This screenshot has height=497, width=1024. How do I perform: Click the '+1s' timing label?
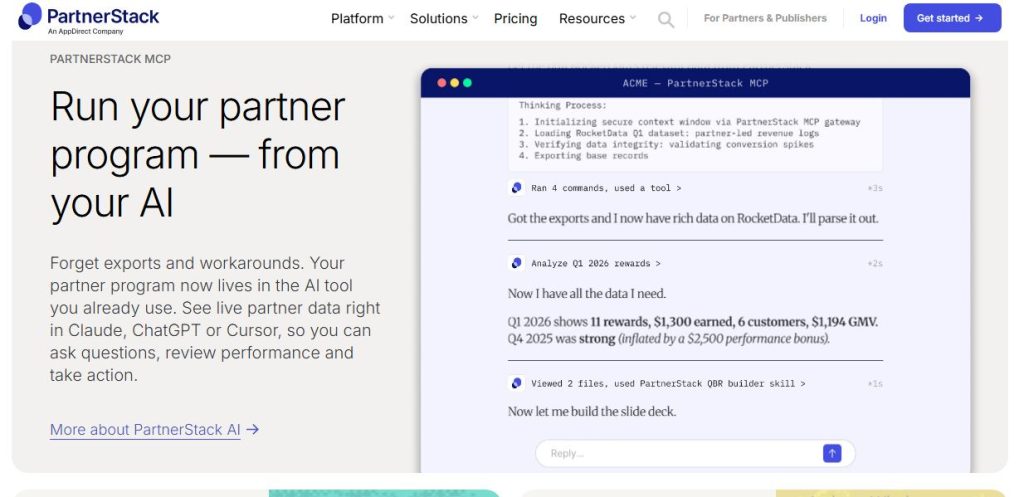pos(875,383)
